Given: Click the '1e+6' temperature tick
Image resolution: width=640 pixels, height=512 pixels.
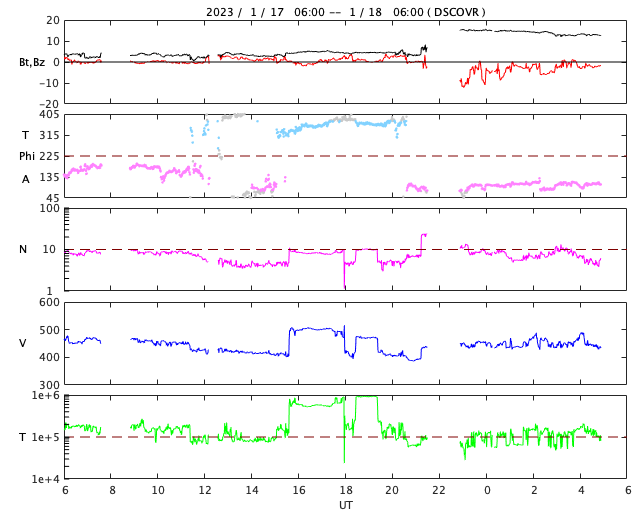Looking at the screenshot, I should (x=46, y=396).
